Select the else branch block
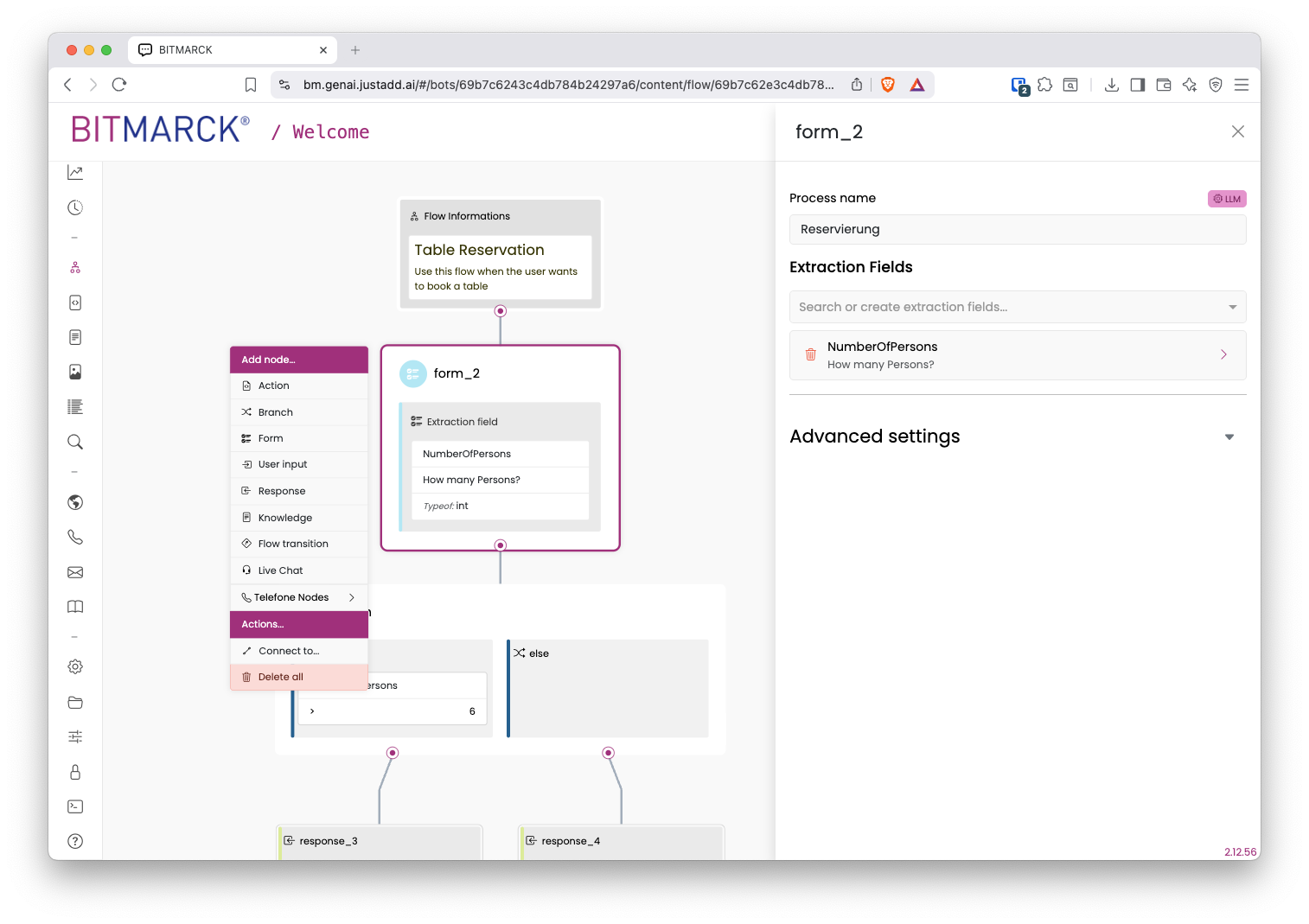This screenshot has height=924, width=1309. [608, 689]
